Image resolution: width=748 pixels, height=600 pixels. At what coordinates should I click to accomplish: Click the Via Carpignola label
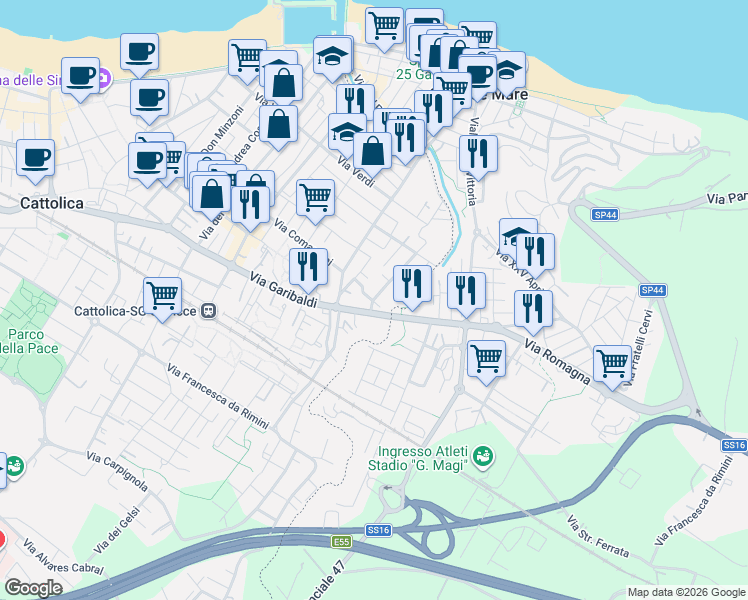(x=117, y=471)
